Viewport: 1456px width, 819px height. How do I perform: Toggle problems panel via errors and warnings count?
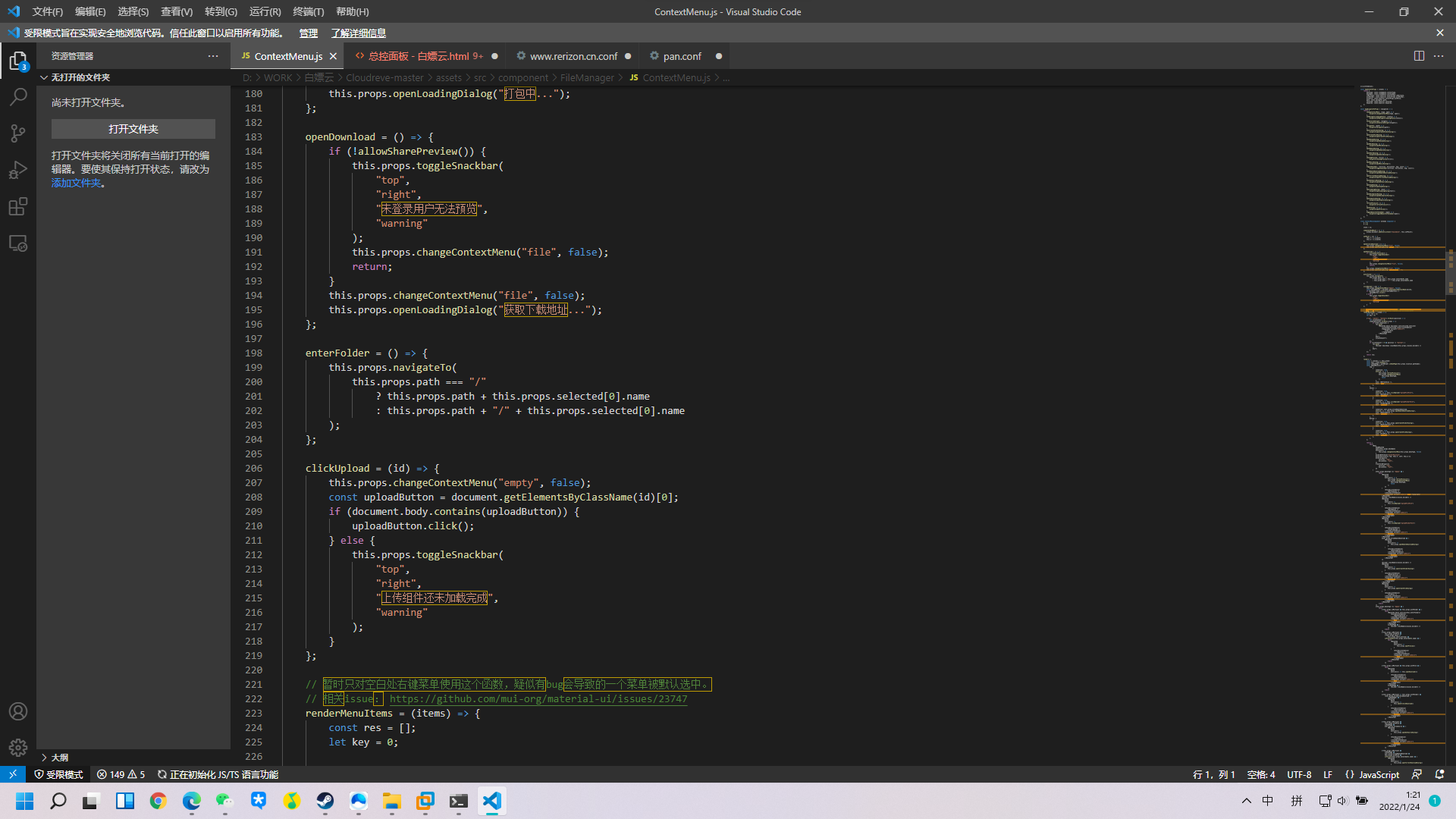click(x=121, y=774)
